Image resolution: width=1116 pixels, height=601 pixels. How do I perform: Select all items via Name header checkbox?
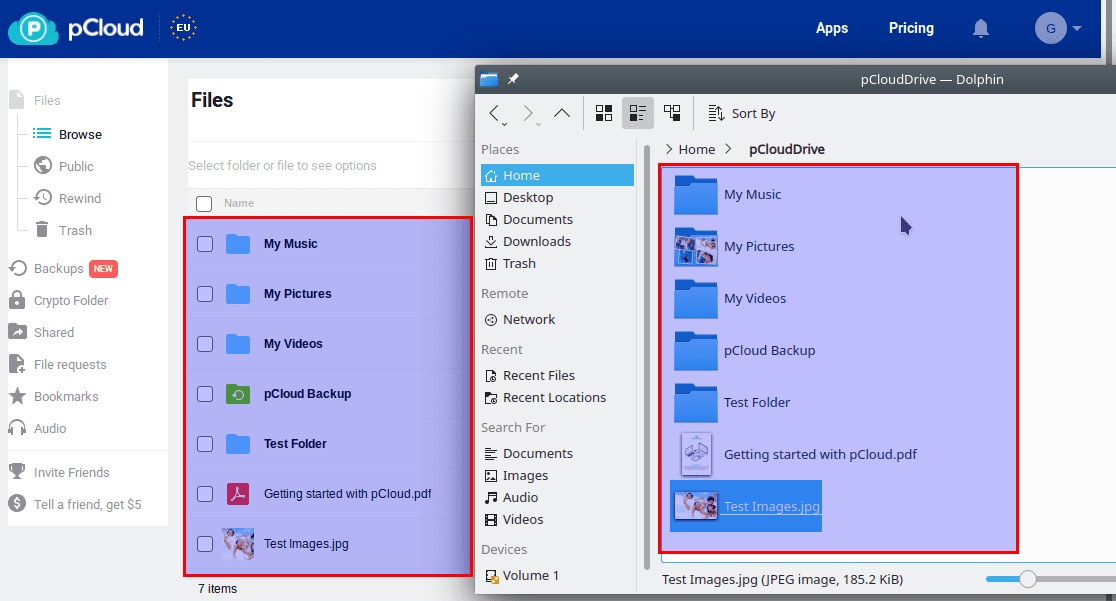pos(203,202)
